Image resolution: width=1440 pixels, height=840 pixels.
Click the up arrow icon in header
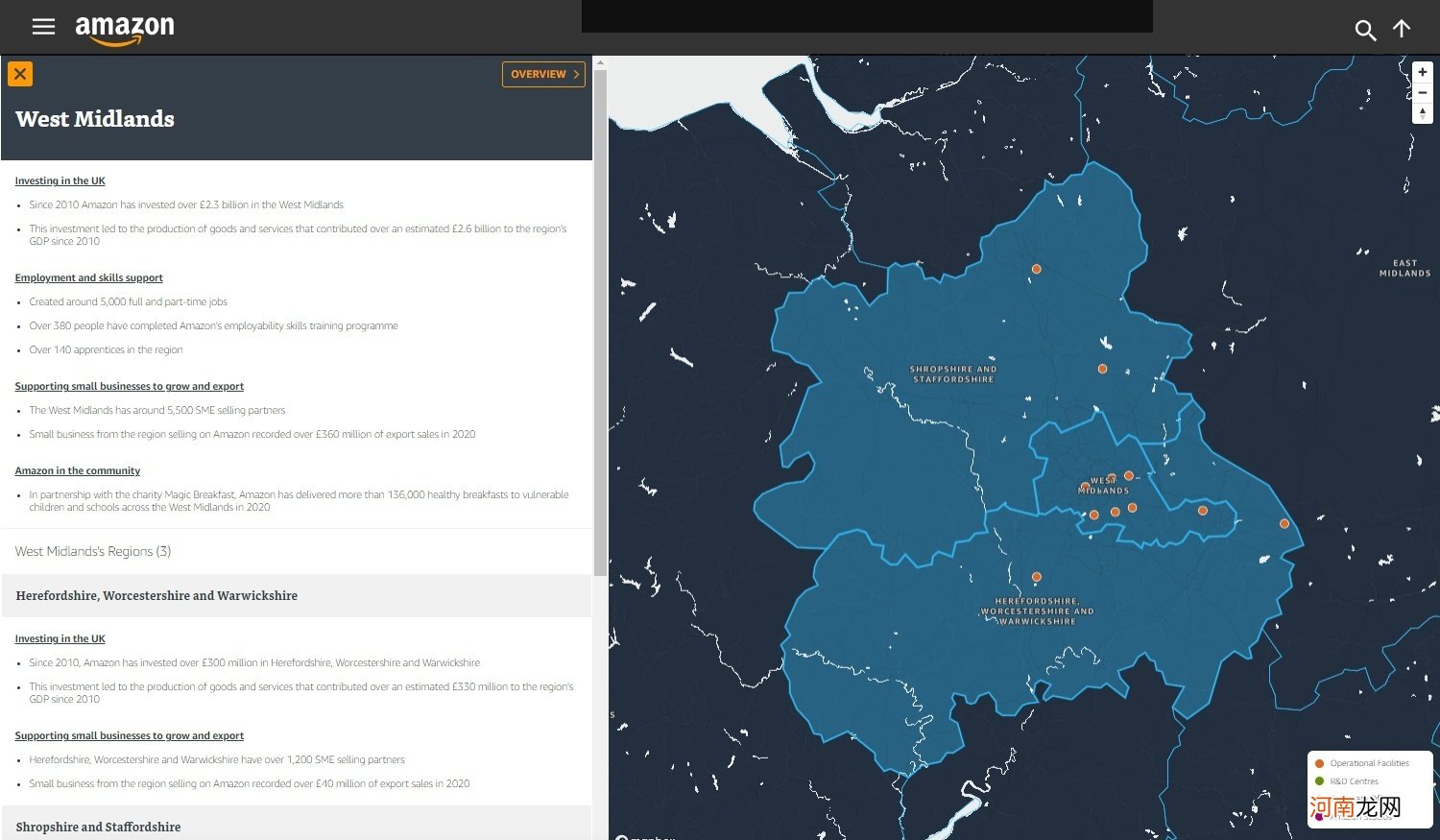[1402, 29]
